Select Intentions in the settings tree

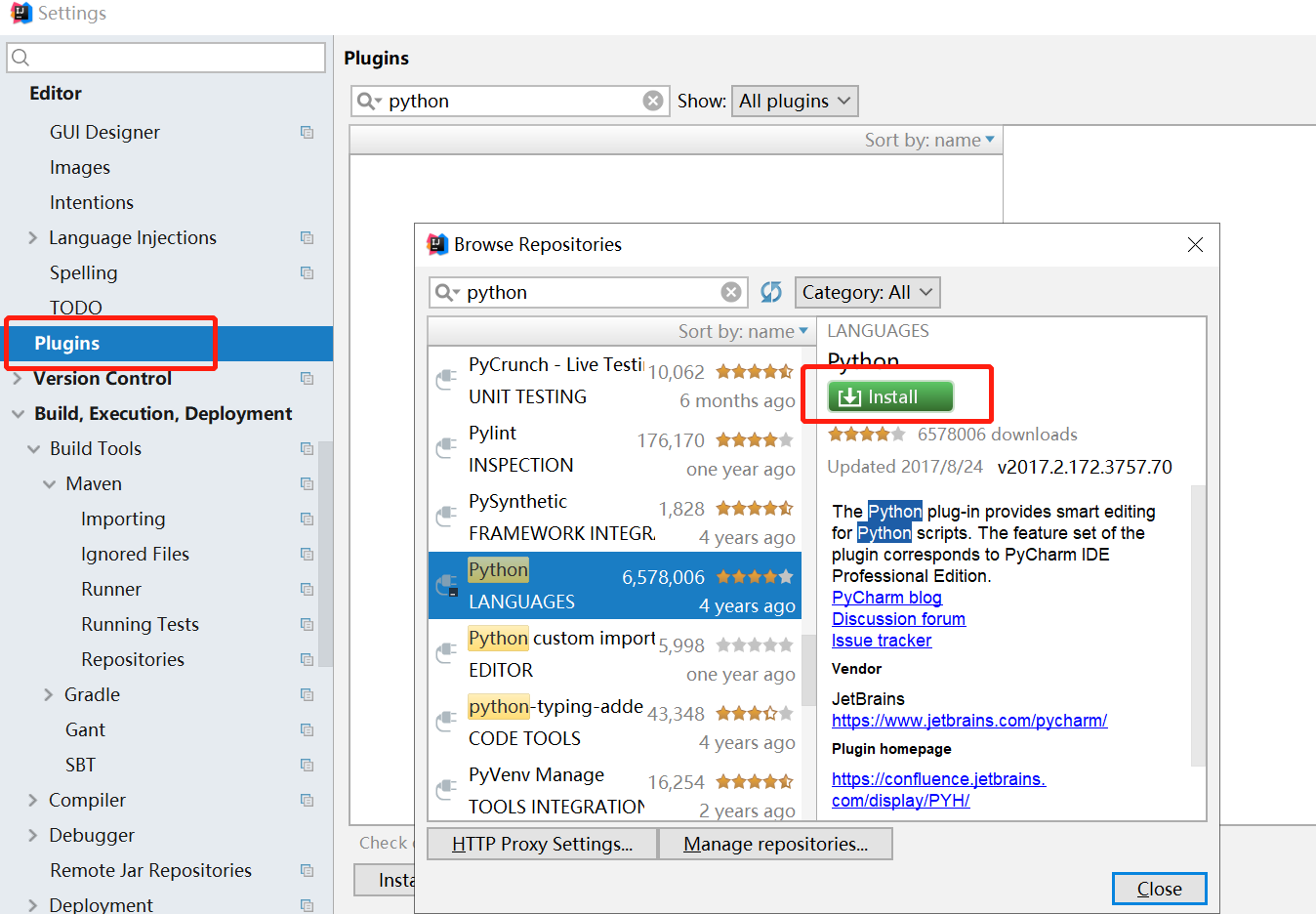pyautogui.click(x=92, y=202)
